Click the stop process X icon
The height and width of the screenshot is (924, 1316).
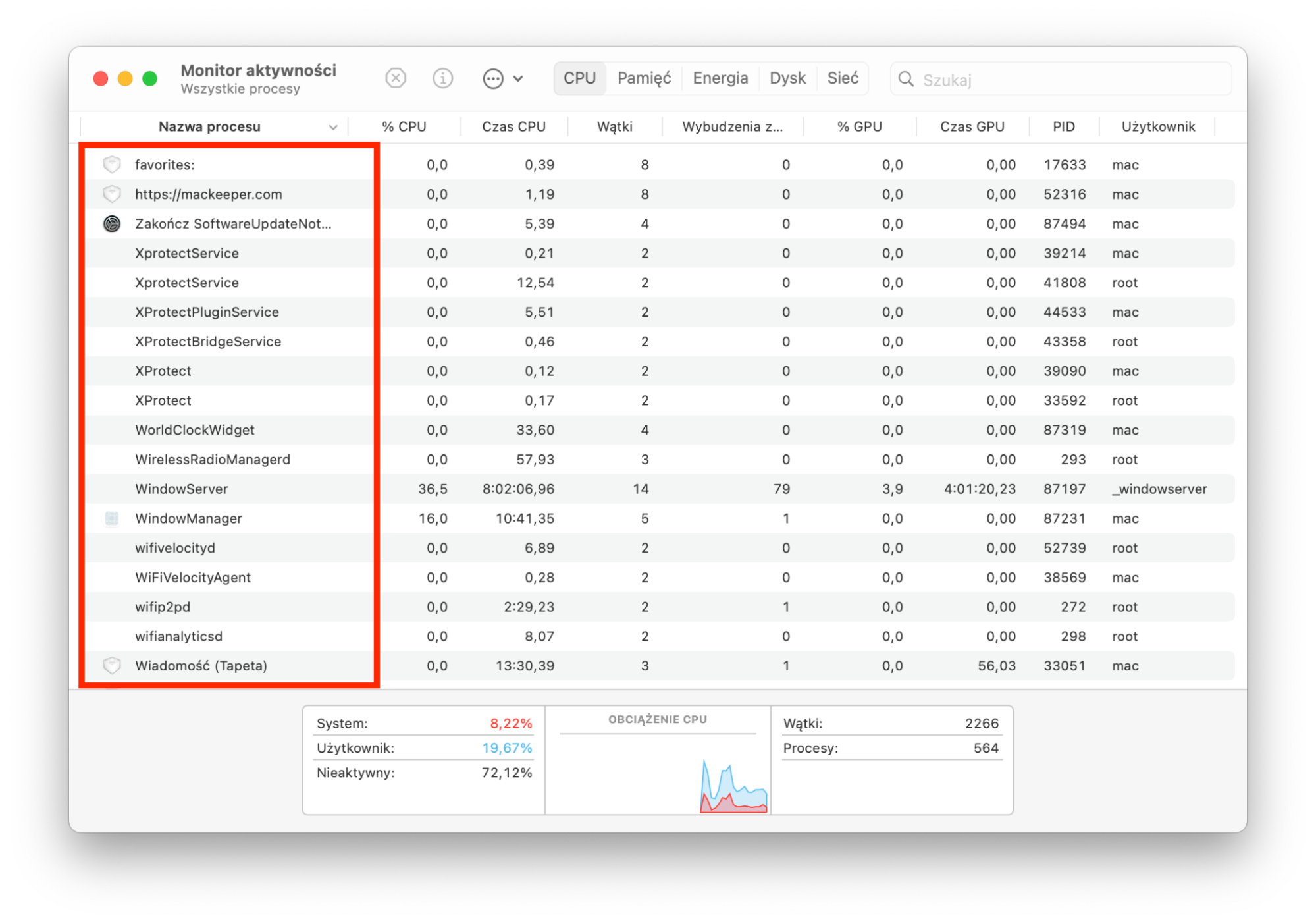pos(396,79)
